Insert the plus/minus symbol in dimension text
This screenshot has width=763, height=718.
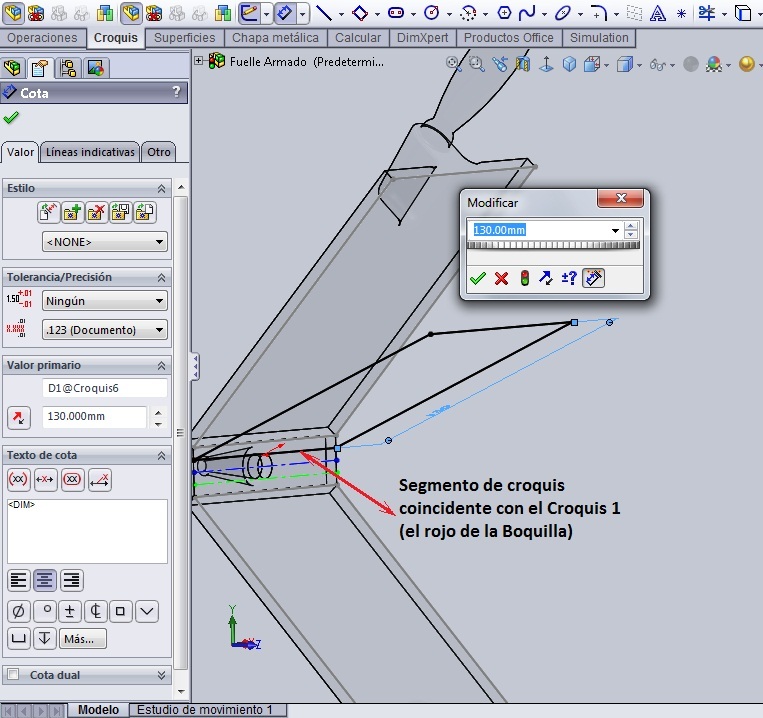click(x=70, y=611)
